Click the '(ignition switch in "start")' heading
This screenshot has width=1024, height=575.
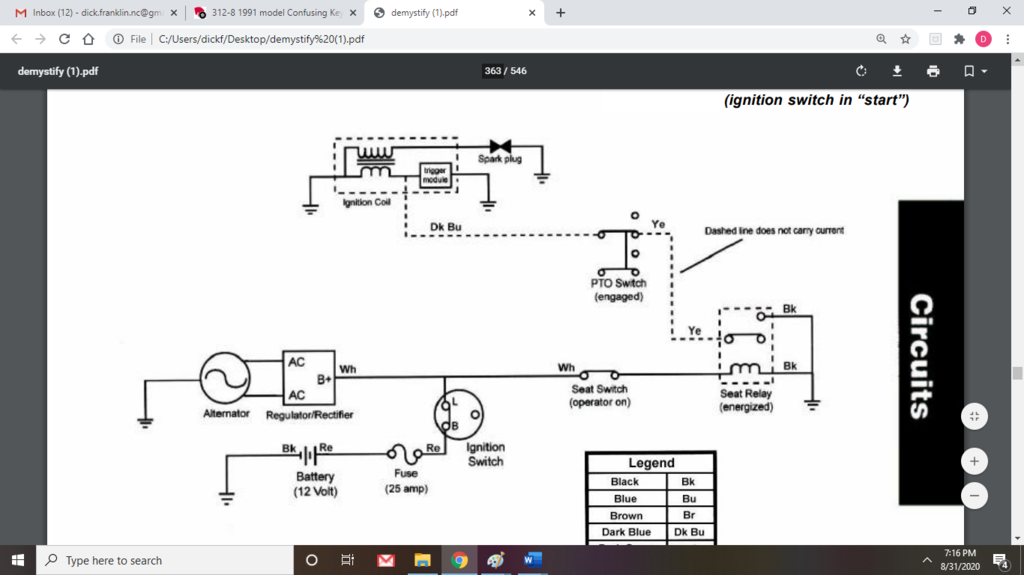pos(816,100)
